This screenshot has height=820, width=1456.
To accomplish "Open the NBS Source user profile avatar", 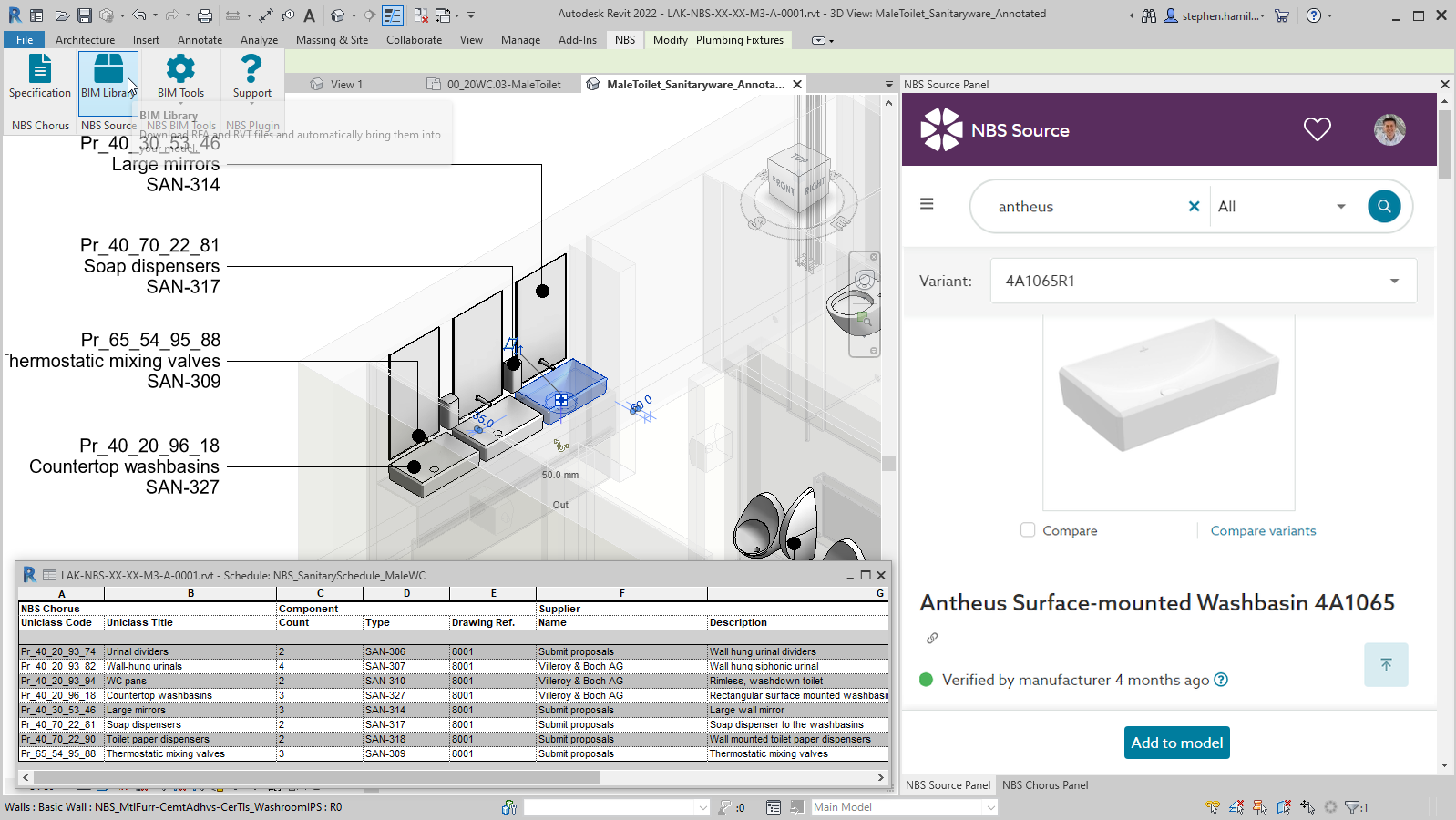I will (x=1389, y=130).
